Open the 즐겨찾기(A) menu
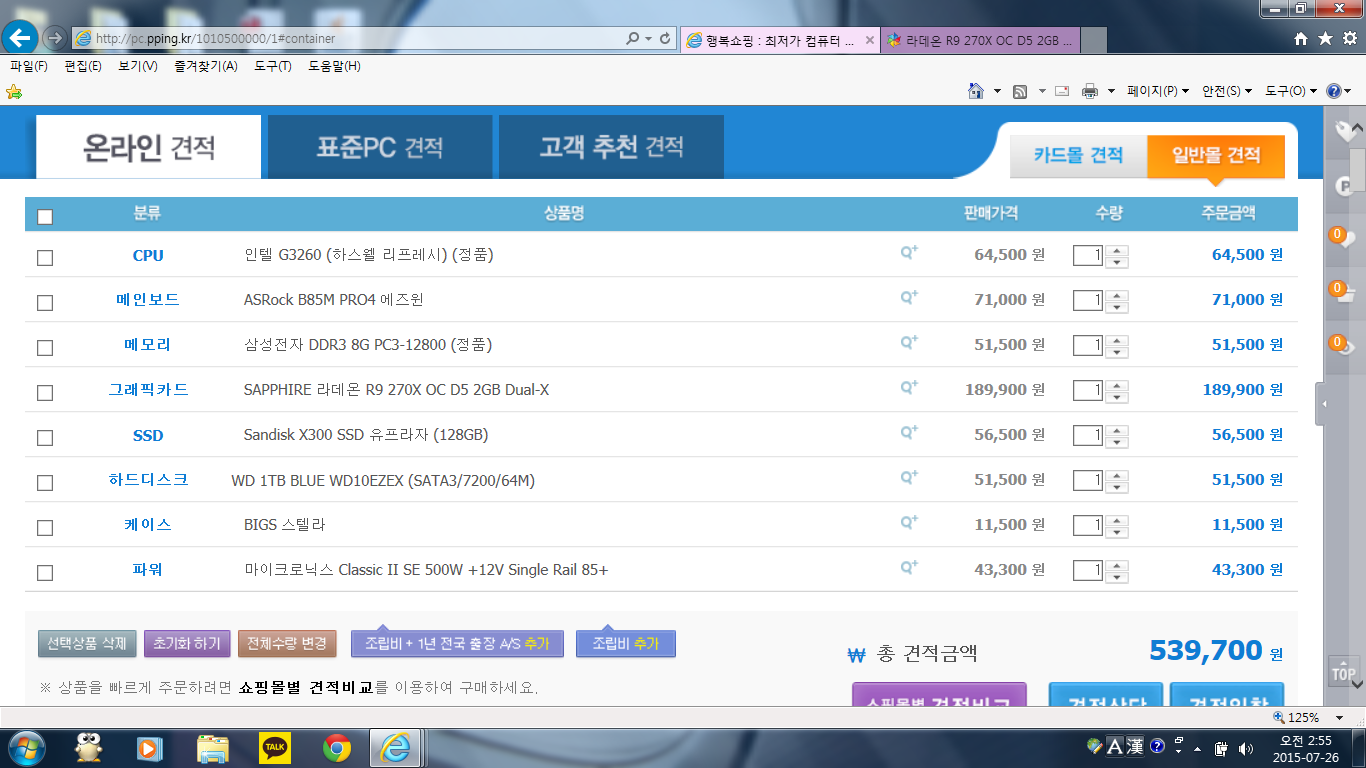 click(205, 66)
